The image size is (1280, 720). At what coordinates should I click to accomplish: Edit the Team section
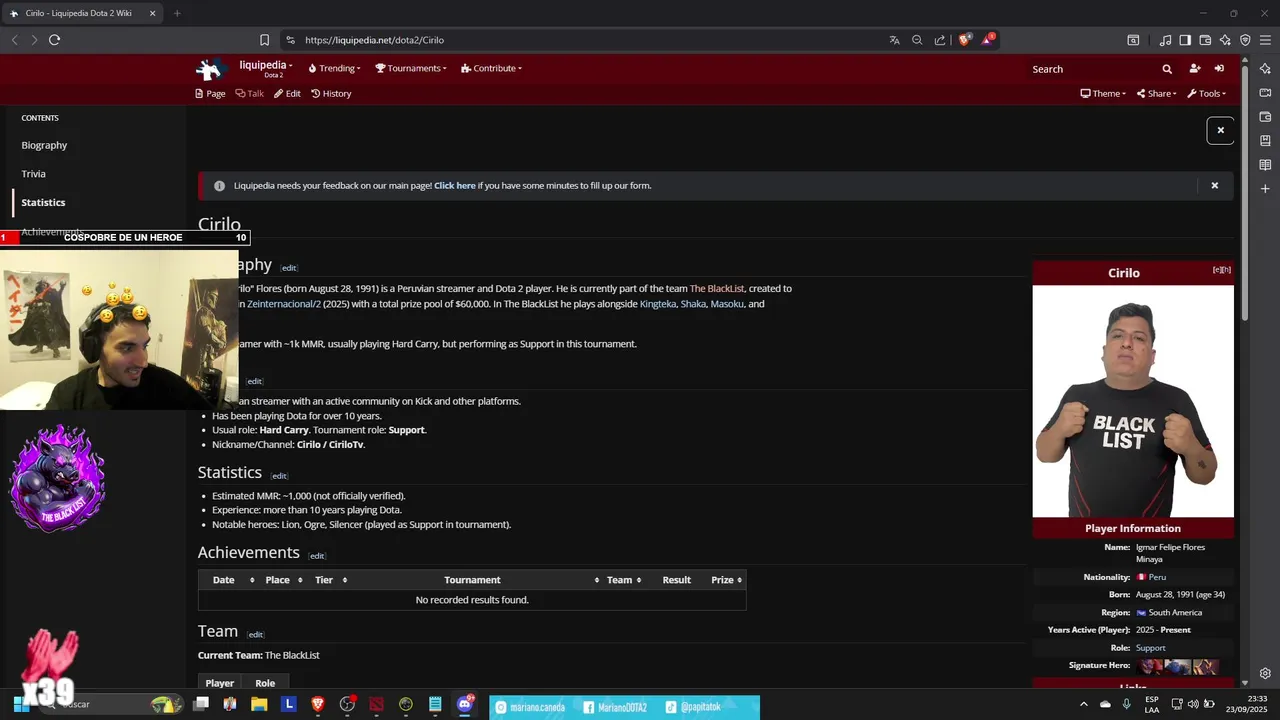tap(256, 635)
